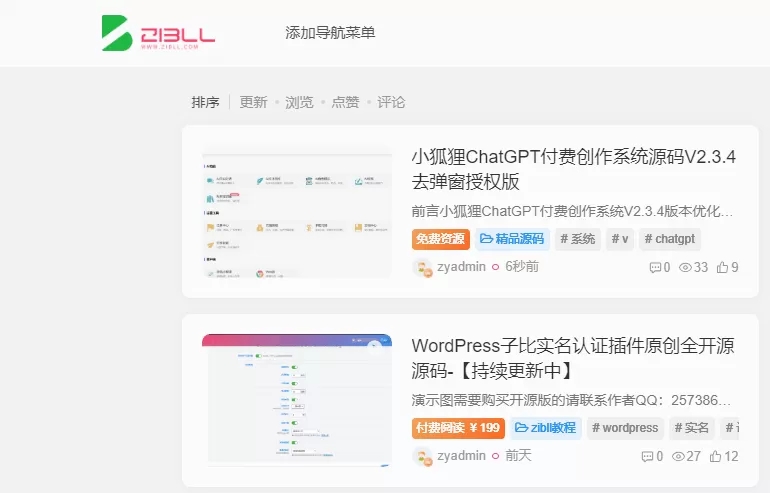The width and height of the screenshot is (770, 493).
Task: Open the zibll教程 category folder tag
Action: point(545,428)
